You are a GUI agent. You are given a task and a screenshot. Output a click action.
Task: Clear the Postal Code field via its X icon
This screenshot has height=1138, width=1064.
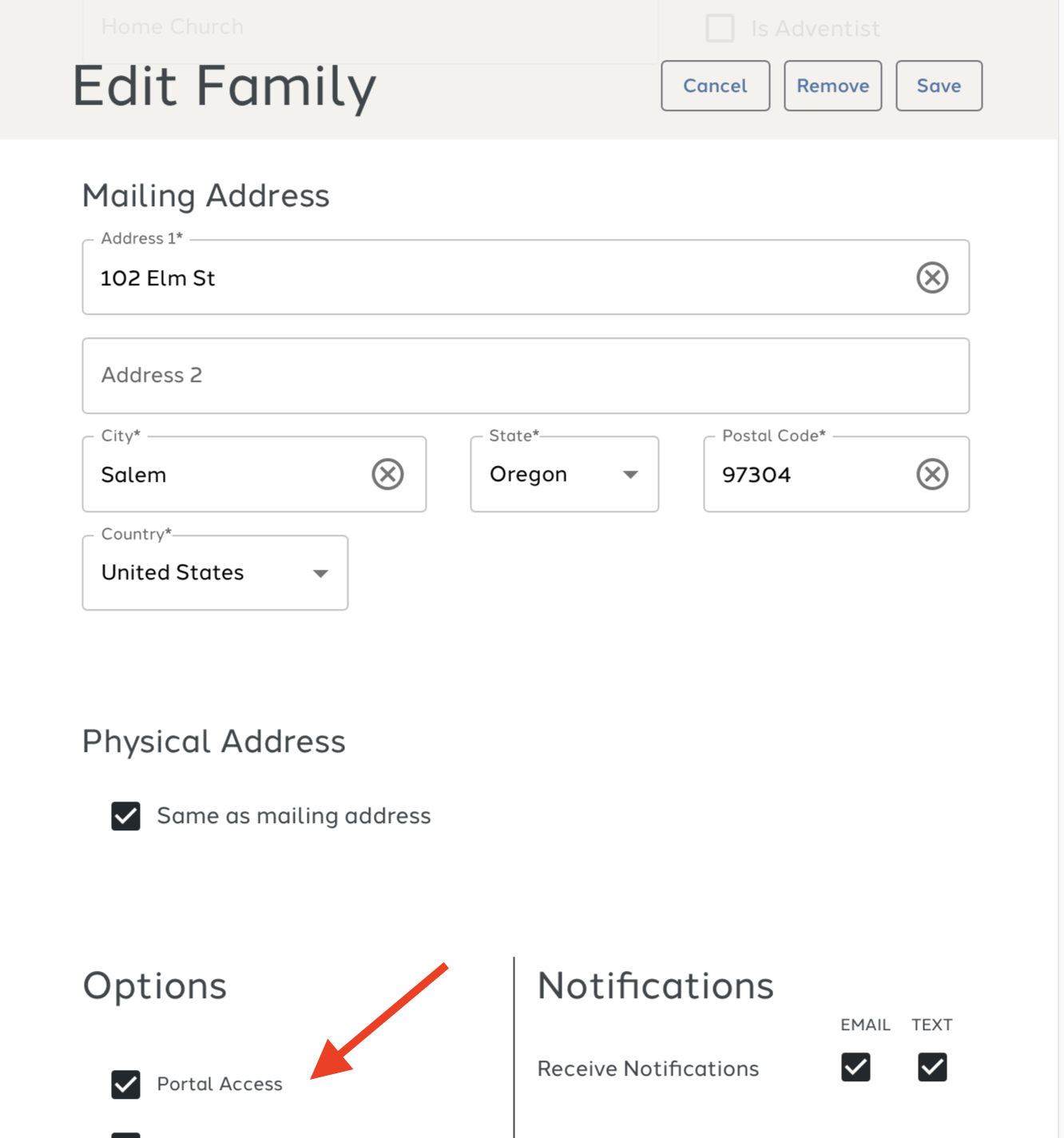pos(931,474)
